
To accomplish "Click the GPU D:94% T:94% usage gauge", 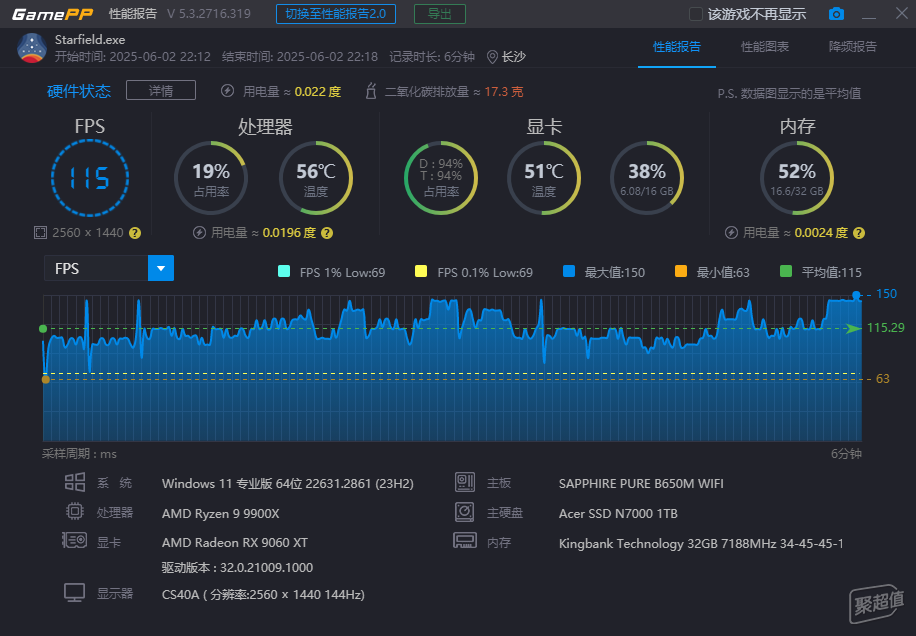I will (441, 178).
